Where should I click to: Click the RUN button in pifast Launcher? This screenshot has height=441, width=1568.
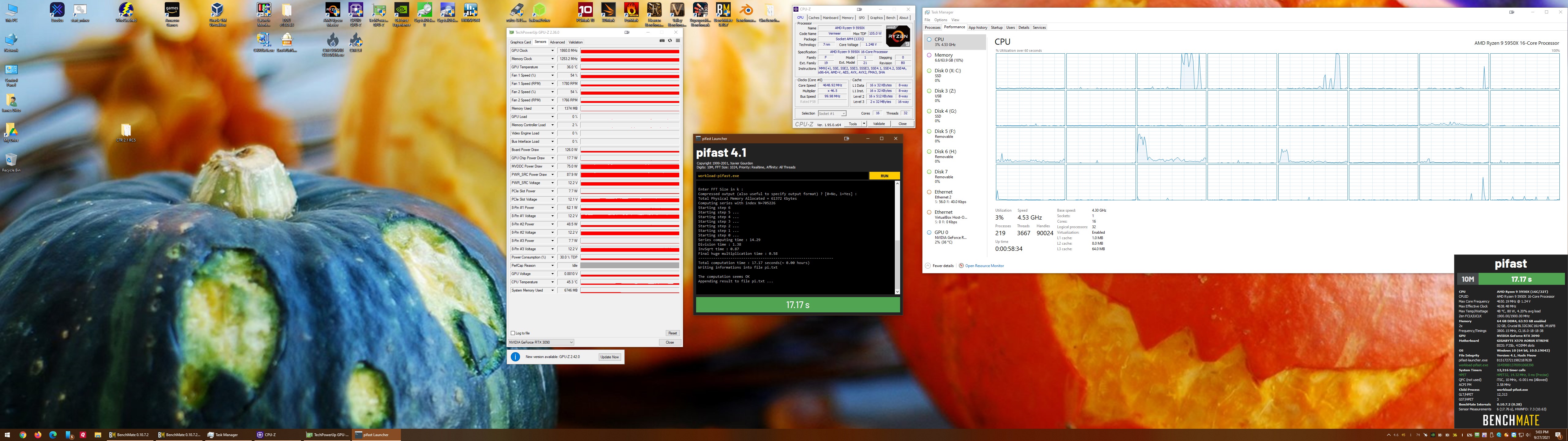tap(884, 175)
